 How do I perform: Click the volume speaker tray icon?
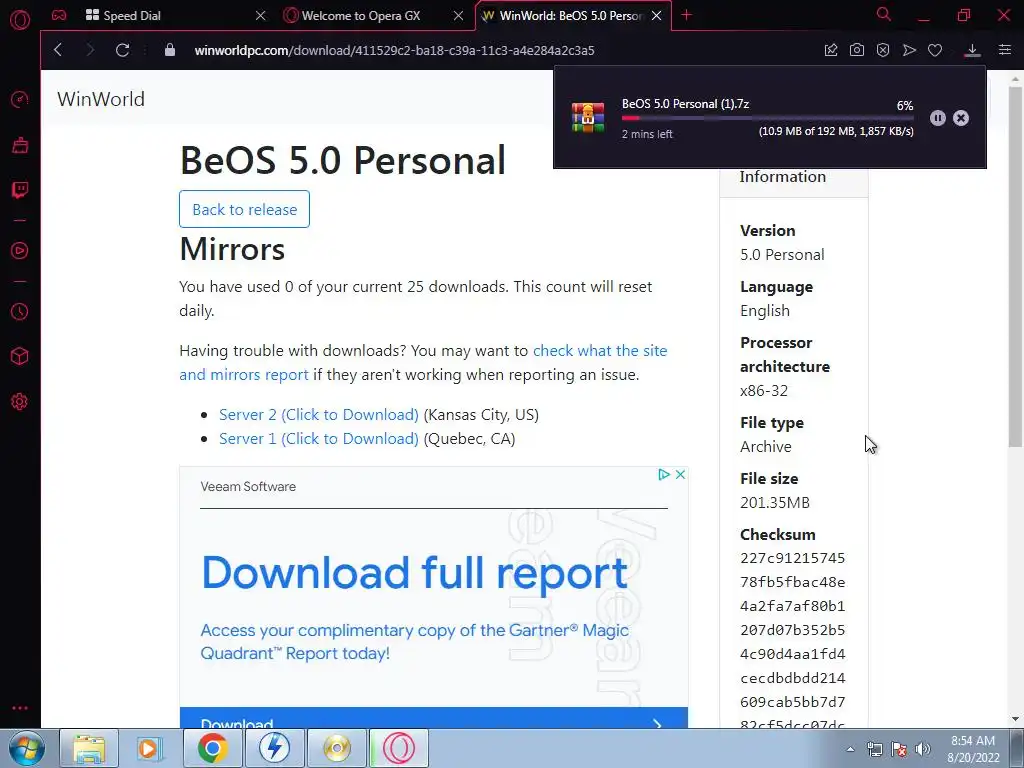click(x=923, y=749)
